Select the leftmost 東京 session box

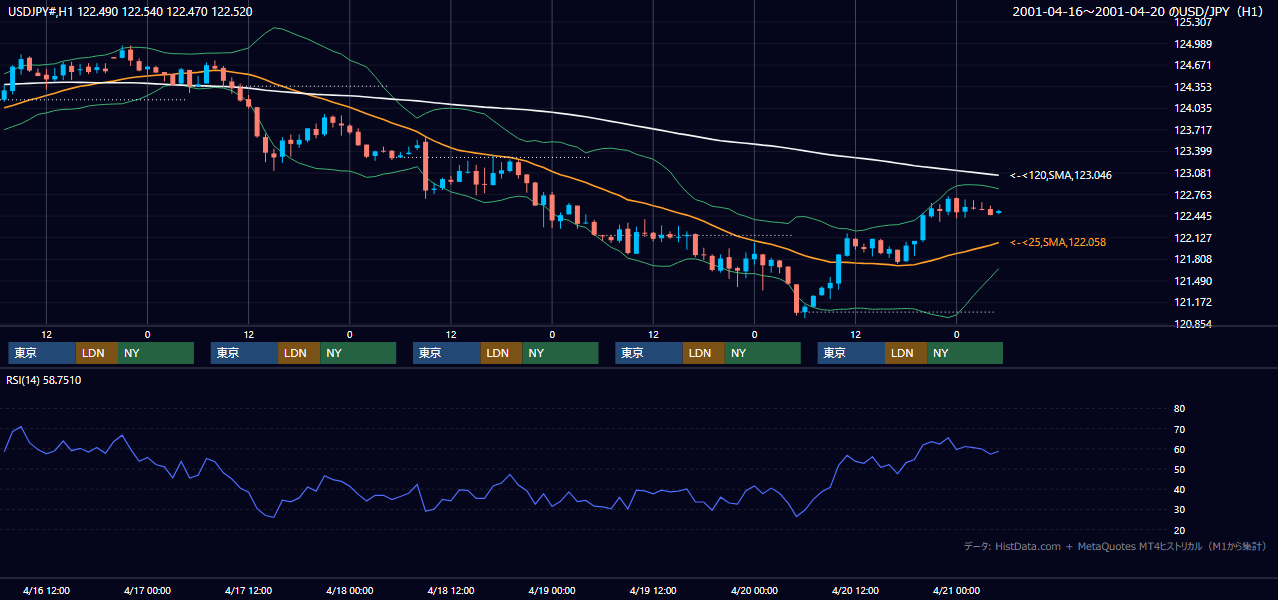click(42, 353)
